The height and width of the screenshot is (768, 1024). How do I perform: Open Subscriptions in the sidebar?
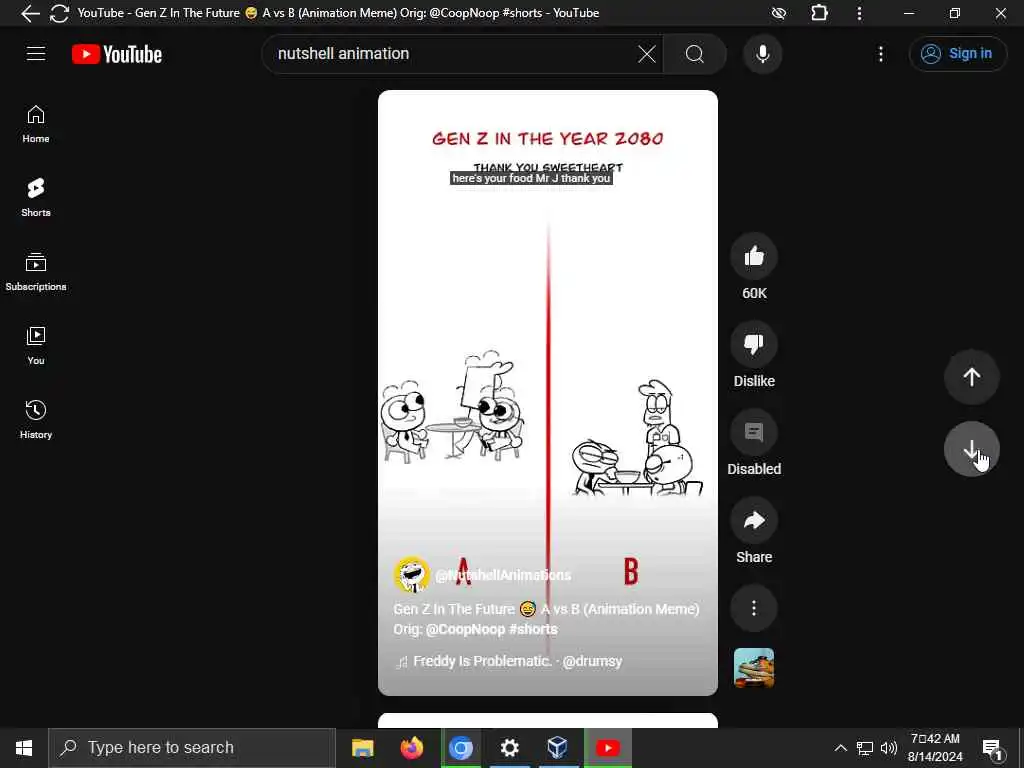pyautogui.click(x=36, y=272)
